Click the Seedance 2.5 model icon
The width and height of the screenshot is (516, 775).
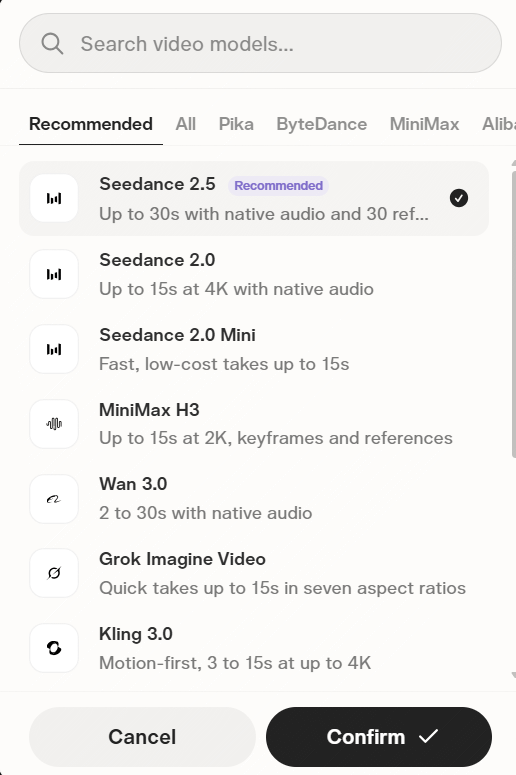(x=54, y=198)
